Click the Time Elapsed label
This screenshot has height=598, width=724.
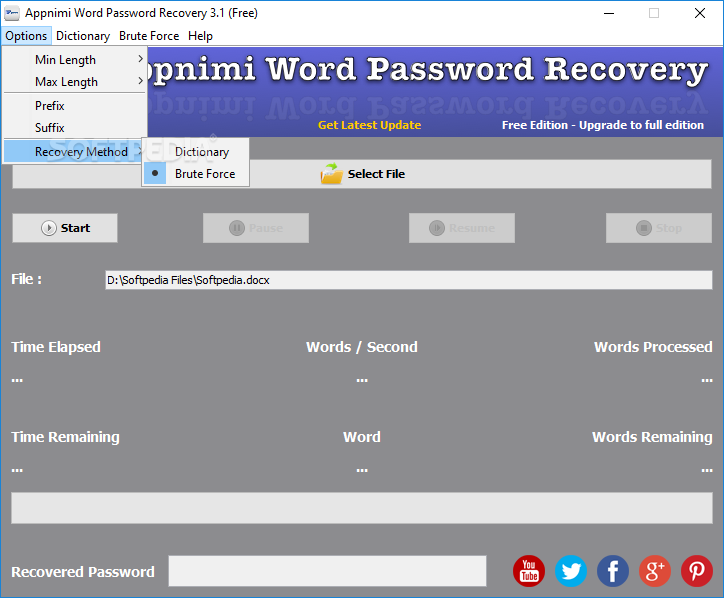click(56, 347)
